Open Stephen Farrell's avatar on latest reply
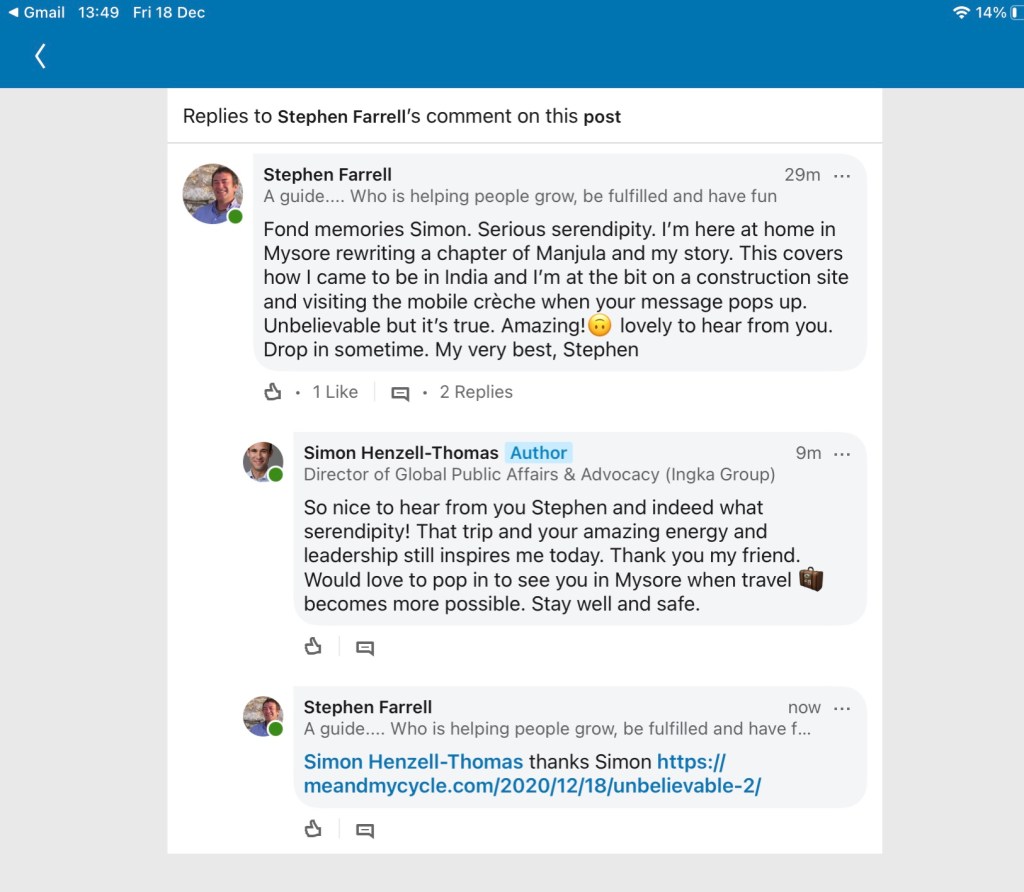The image size is (1024, 892). click(x=263, y=716)
